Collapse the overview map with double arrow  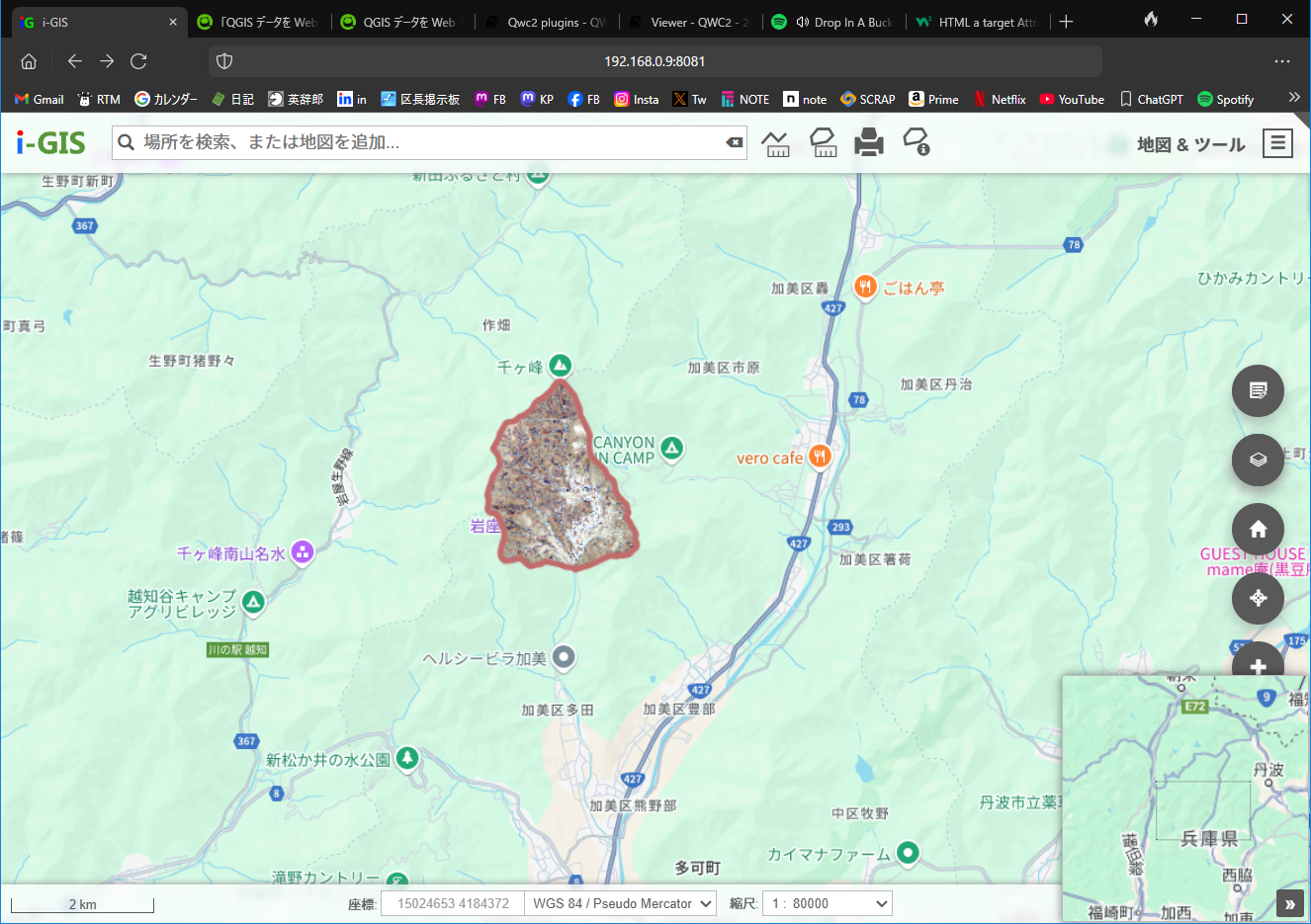pos(1289,903)
